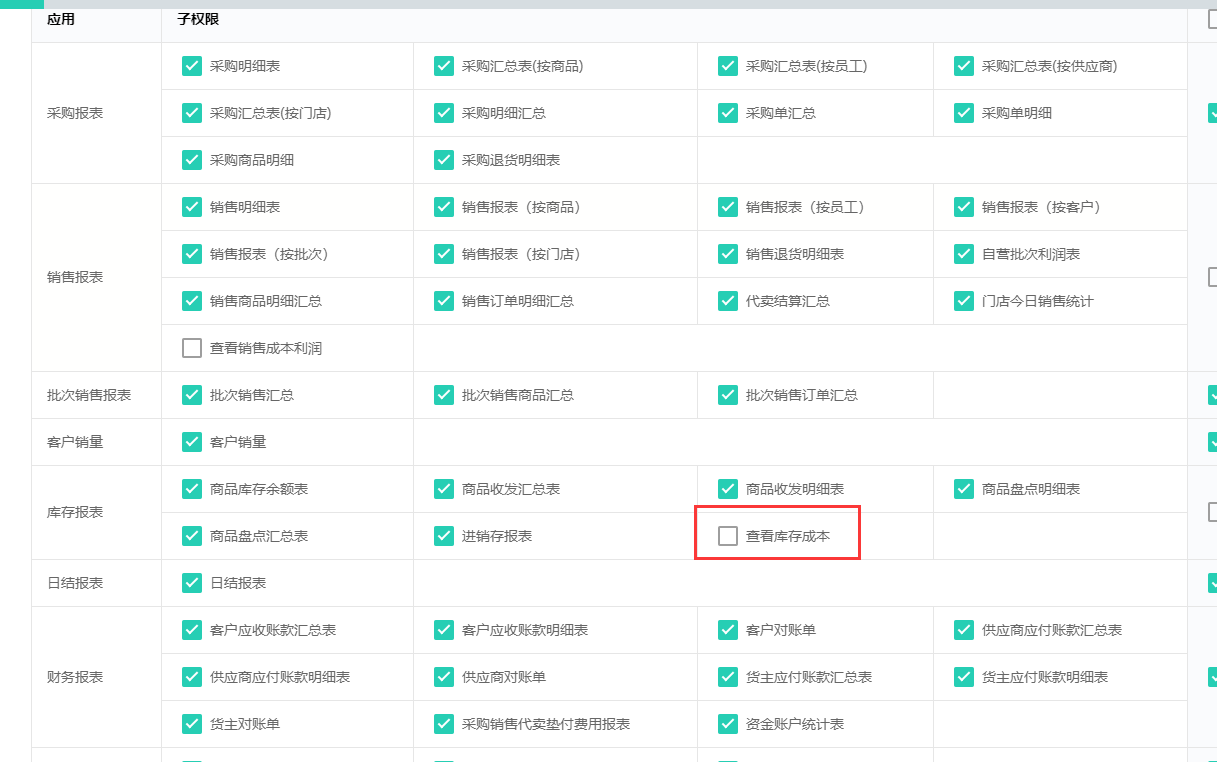The height and width of the screenshot is (762, 1217).
Task: Uncheck the 货主对账单 checkbox
Action: (192, 724)
